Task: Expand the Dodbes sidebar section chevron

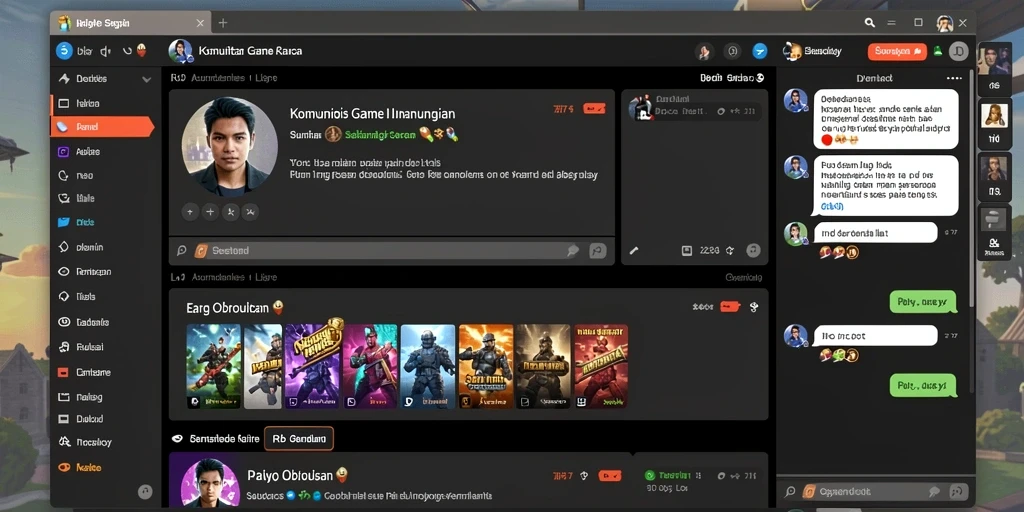Action: tap(146, 80)
